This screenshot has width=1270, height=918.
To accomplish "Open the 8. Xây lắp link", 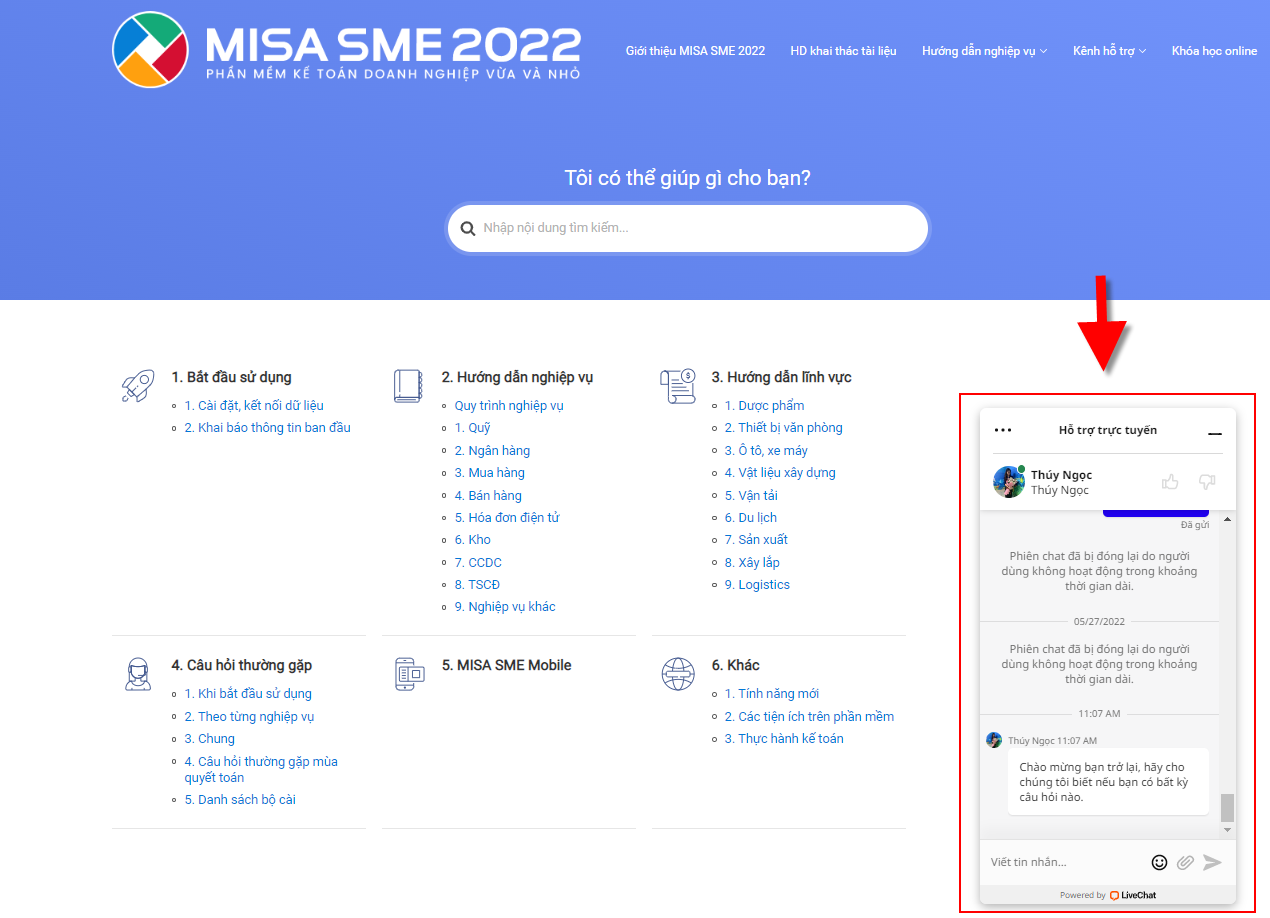I will point(752,563).
